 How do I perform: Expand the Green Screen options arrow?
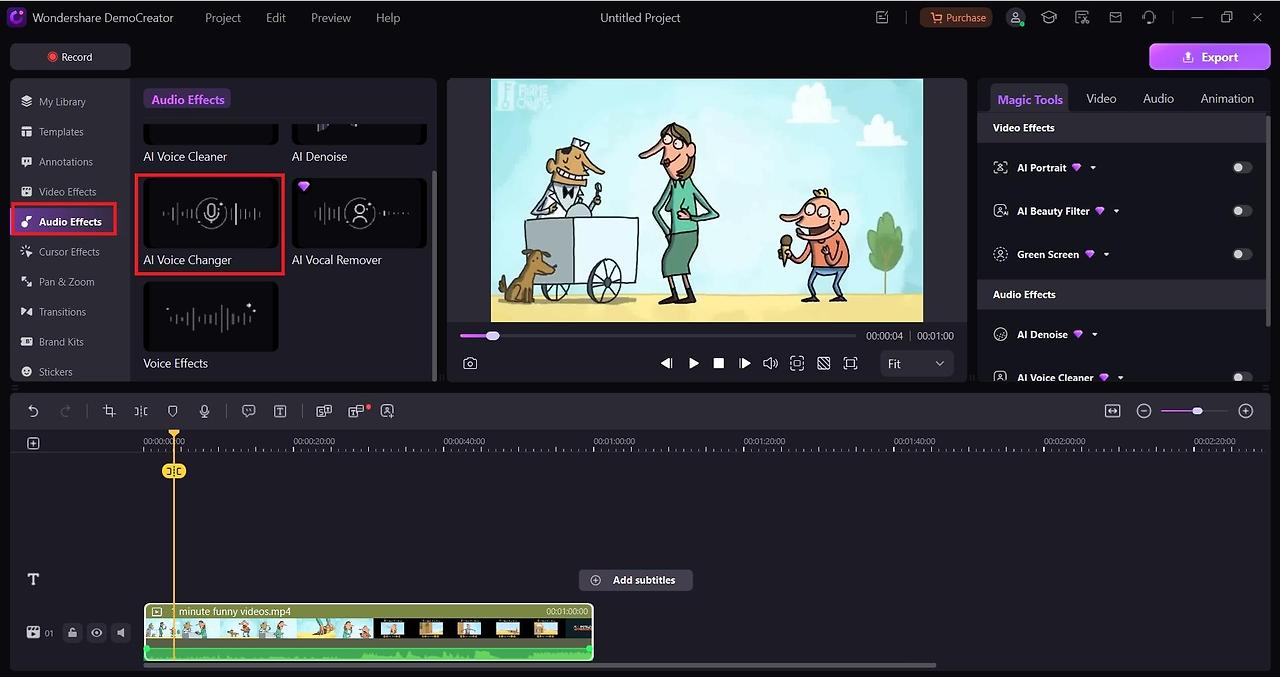[1107, 254]
